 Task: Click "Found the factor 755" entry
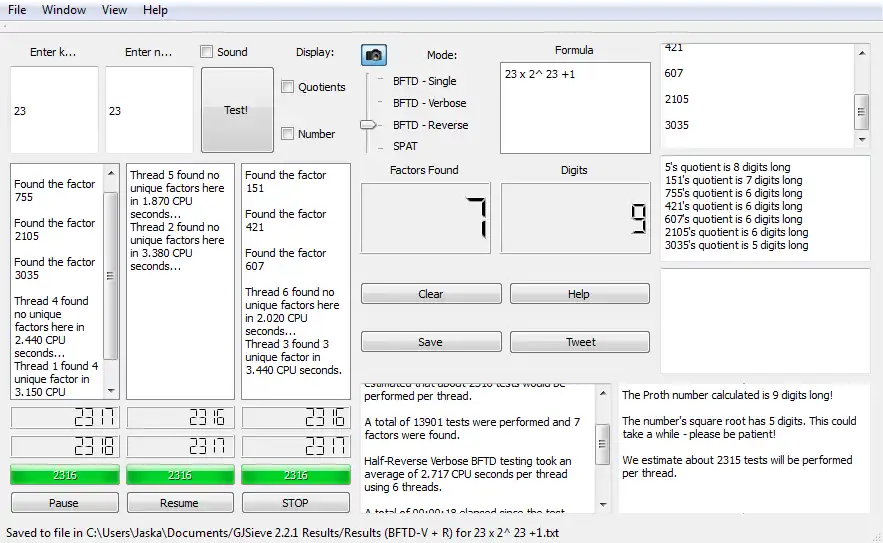55,190
